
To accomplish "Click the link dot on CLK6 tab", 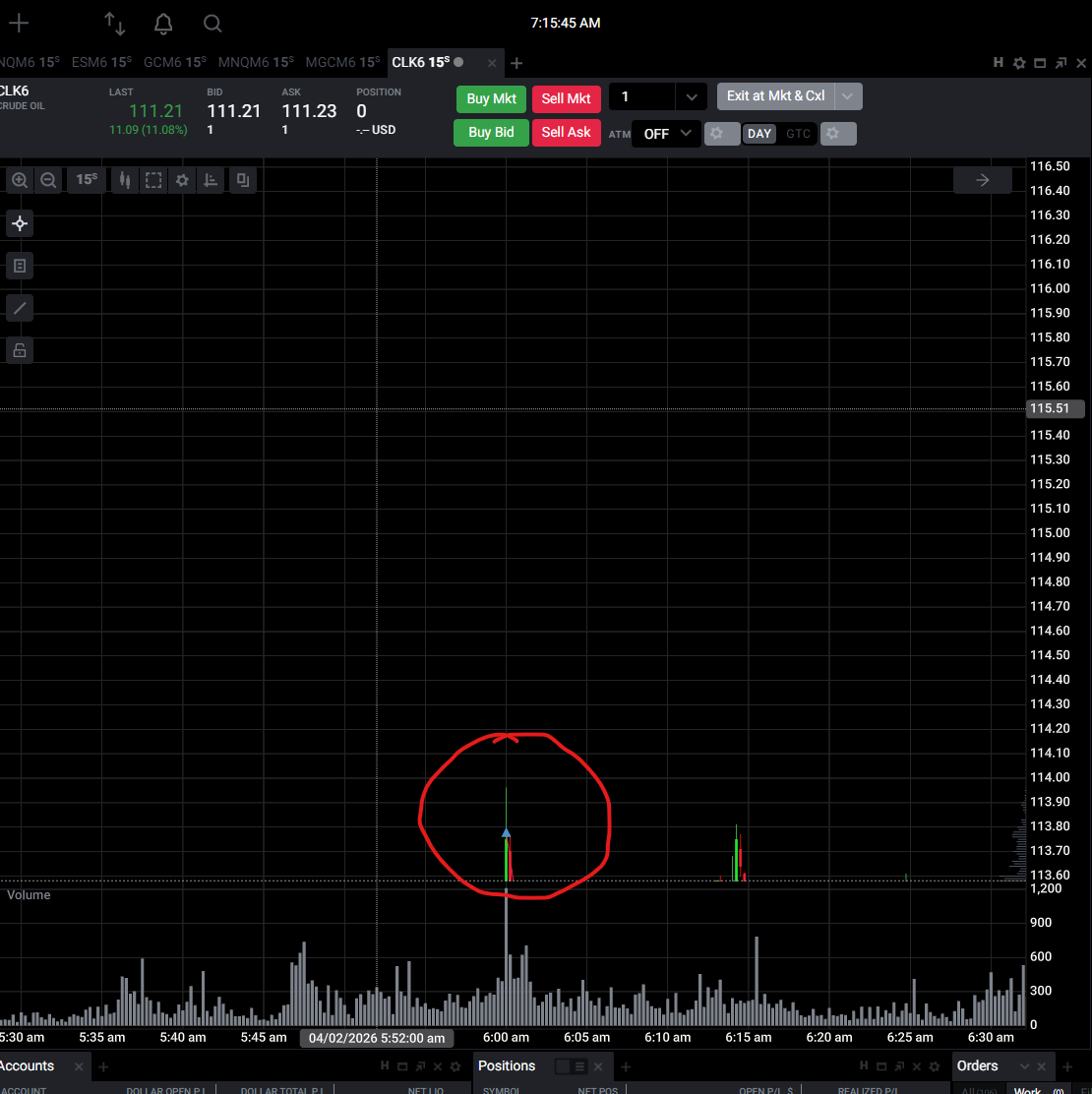I will pos(458,62).
